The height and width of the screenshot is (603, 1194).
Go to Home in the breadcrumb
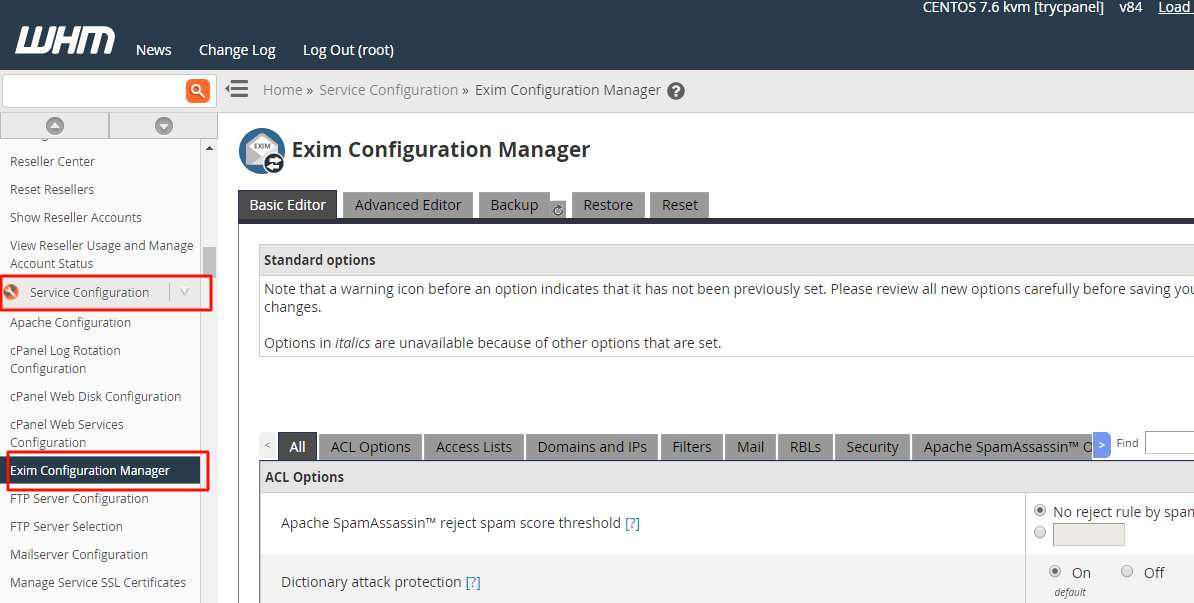282,90
